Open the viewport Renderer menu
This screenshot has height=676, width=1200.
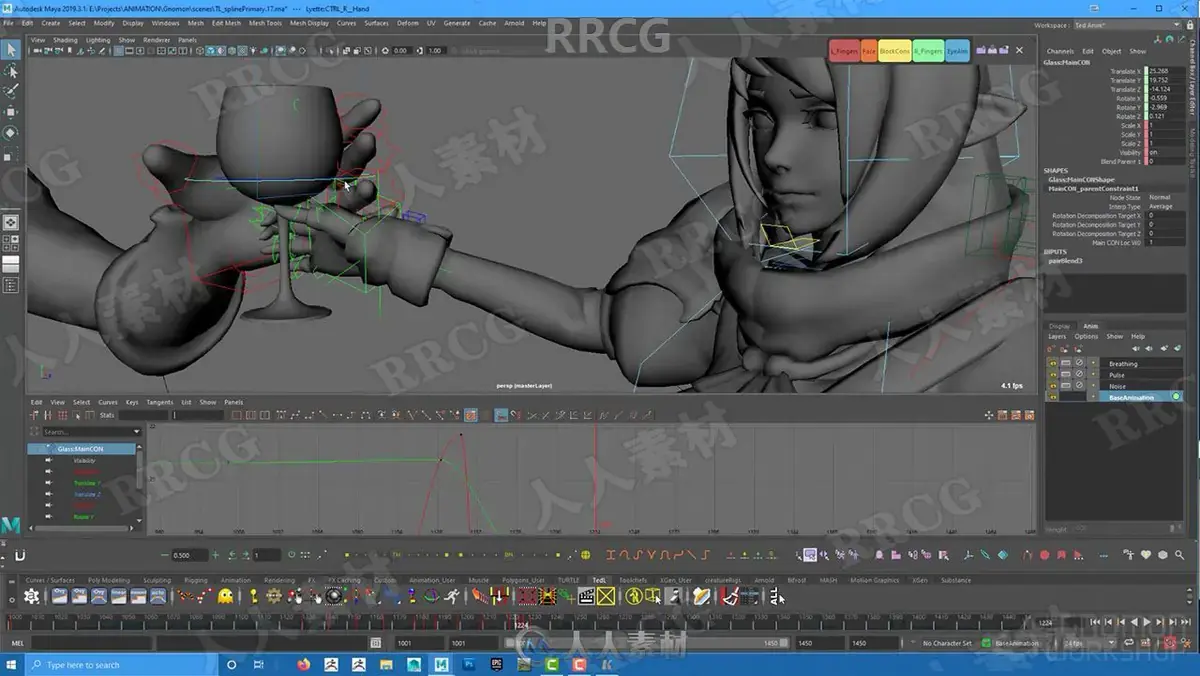coord(157,40)
